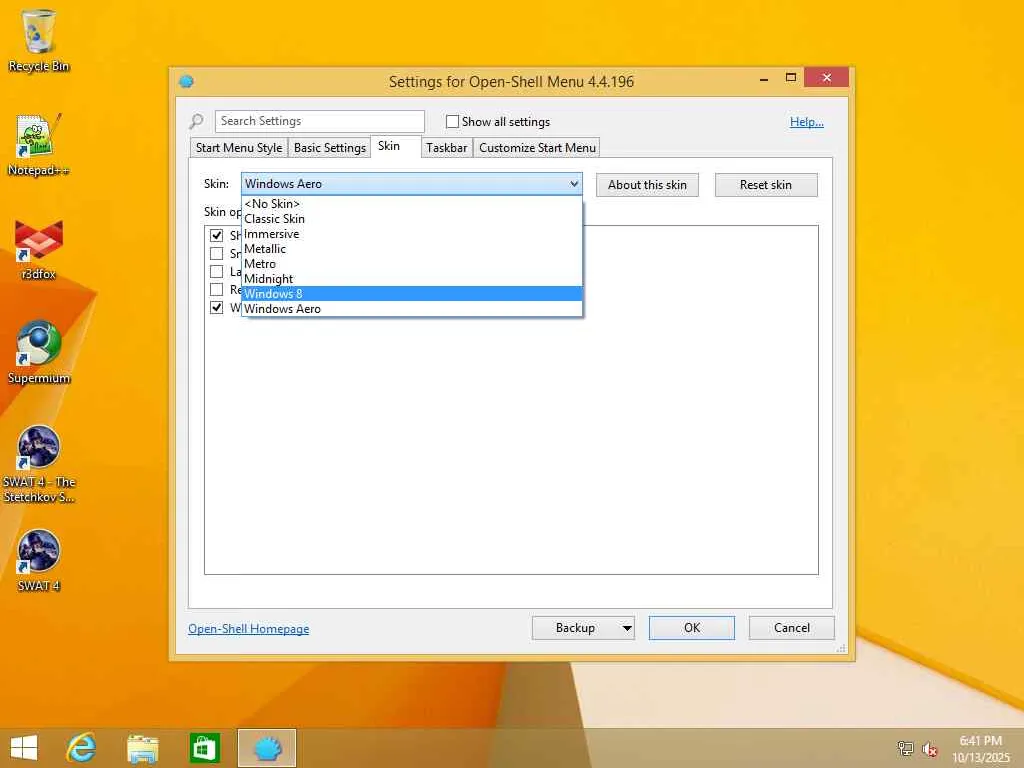Check the third skin option checkbox
The image size is (1024, 768).
click(x=216, y=271)
